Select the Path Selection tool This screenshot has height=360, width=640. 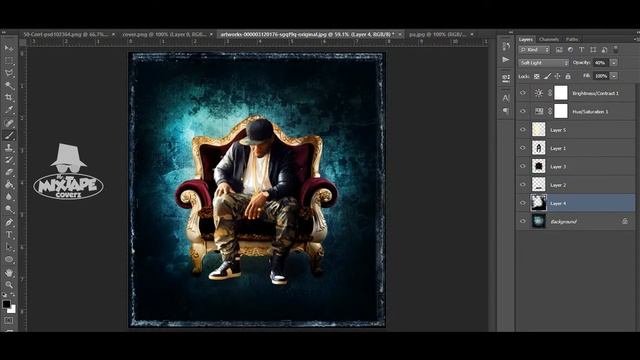click(x=9, y=247)
